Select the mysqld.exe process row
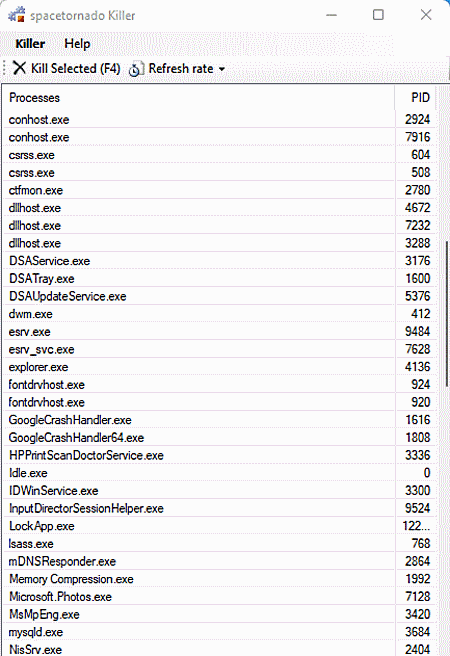Screen dimensions: 450x656 tap(220, 632)
